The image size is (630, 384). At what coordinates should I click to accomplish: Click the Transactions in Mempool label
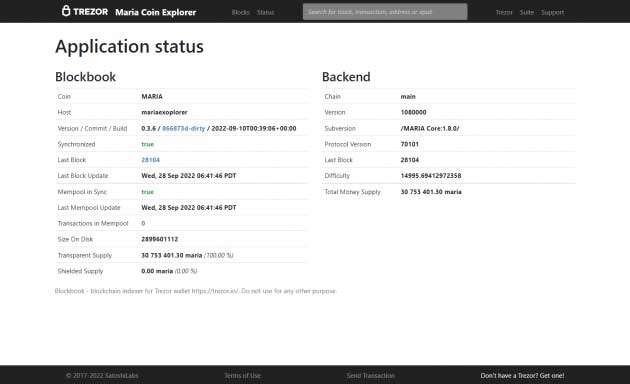point(93,223)
